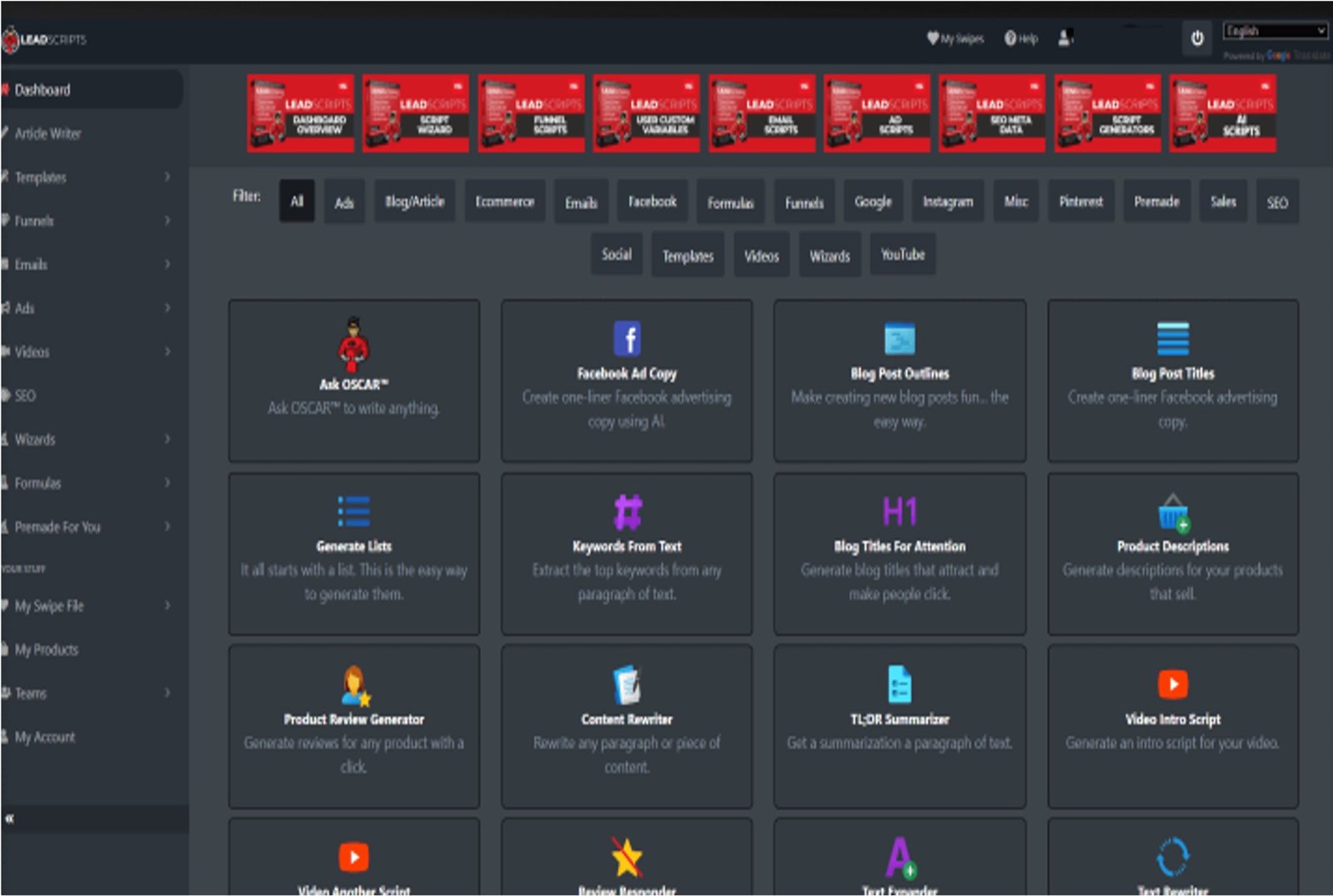
Task: Expand My Swipe File sidebar menu
Action: coord(90,606)
